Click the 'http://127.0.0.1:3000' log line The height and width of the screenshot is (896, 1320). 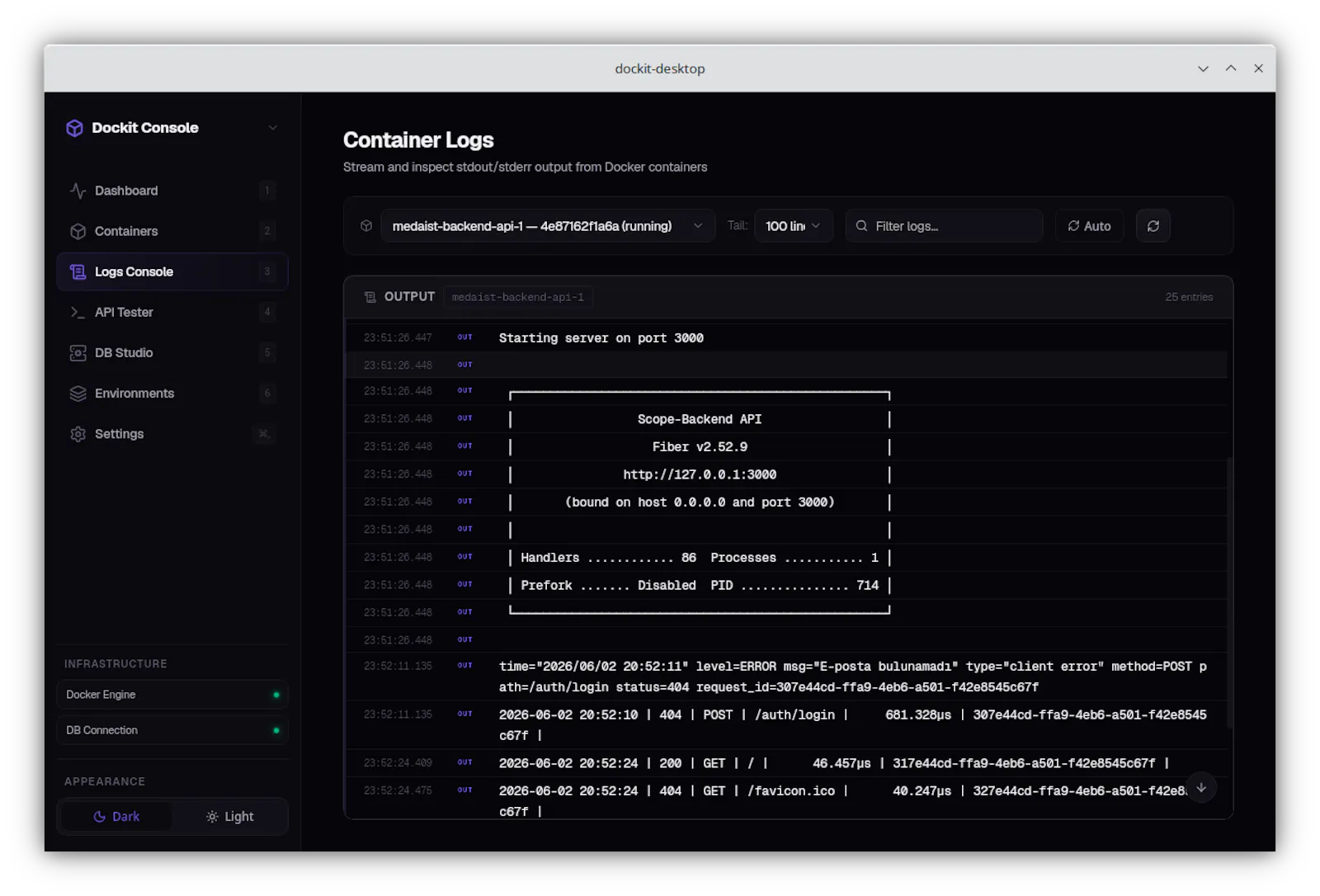click(x=700, y=474)
